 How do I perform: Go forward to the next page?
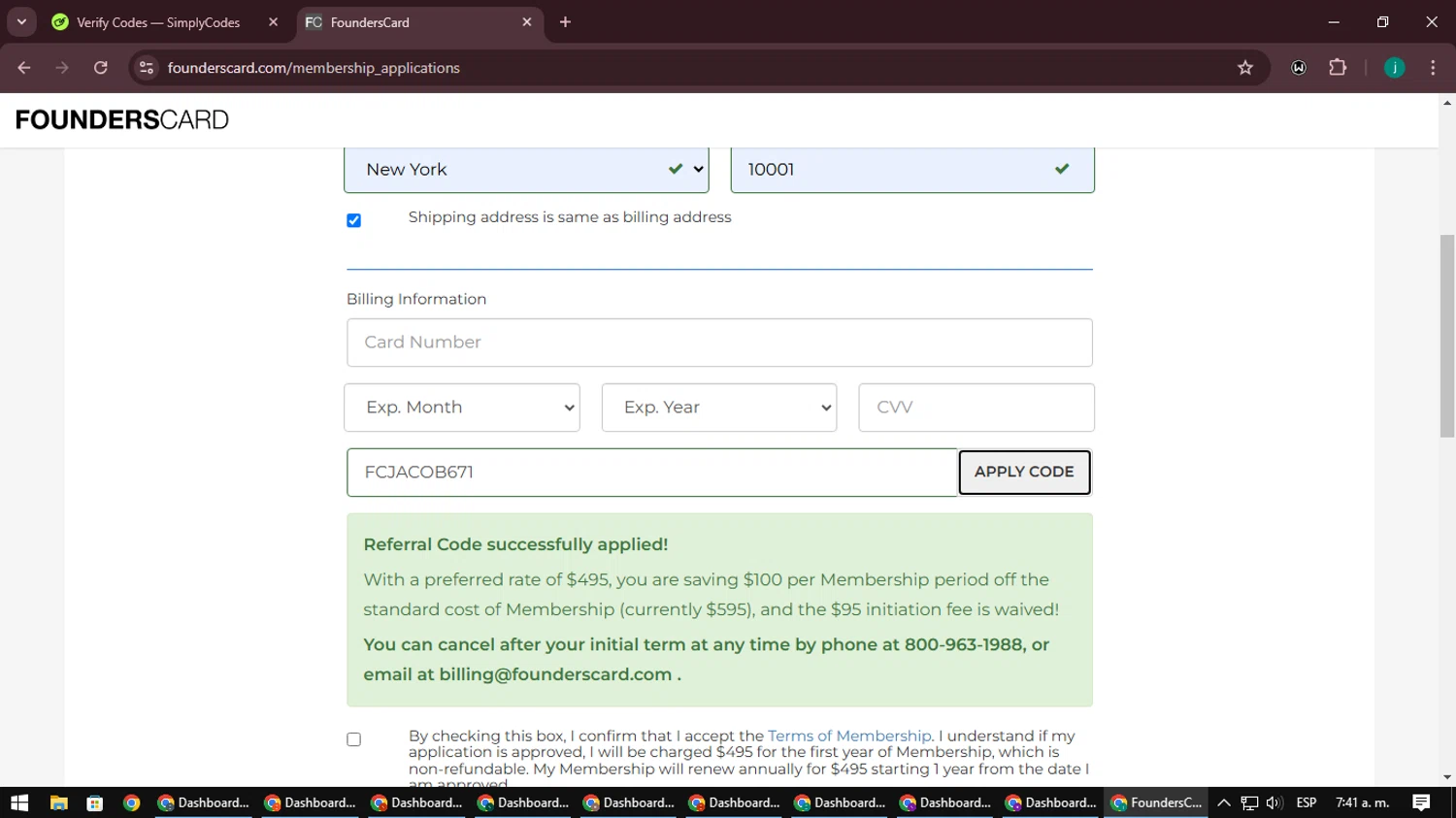click(x=62, y=68)
